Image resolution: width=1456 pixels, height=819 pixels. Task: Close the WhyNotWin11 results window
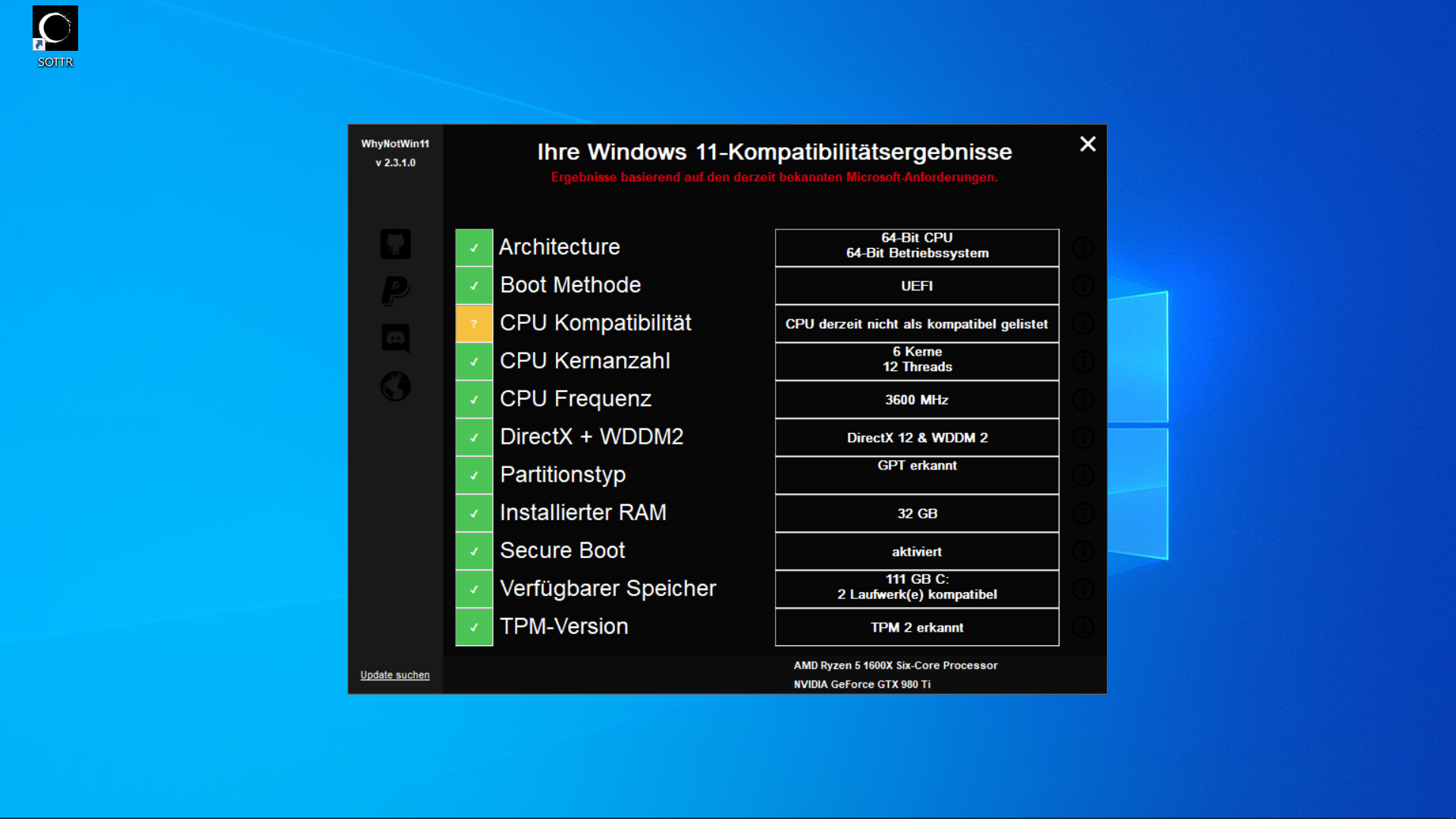pos(1087,144)
